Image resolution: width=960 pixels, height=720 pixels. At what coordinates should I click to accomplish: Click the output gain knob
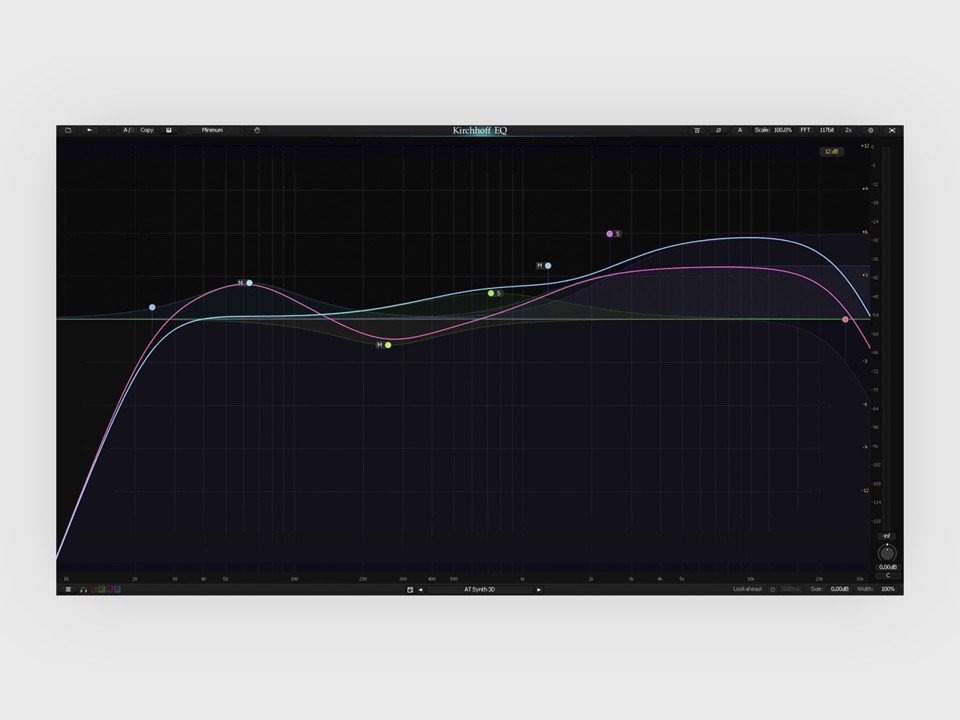pyautogui.click(x=887, y=553)
